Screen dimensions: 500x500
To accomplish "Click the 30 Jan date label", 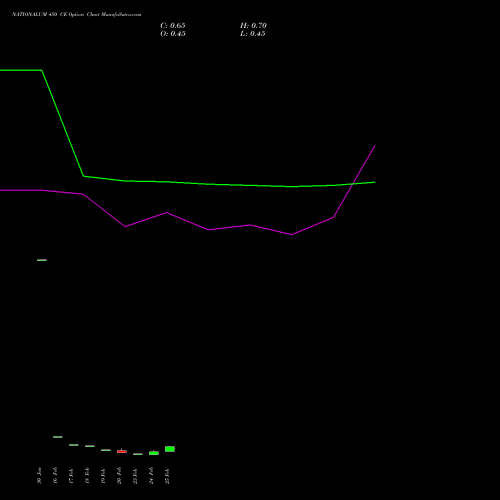I will click(x=39, y=476).
